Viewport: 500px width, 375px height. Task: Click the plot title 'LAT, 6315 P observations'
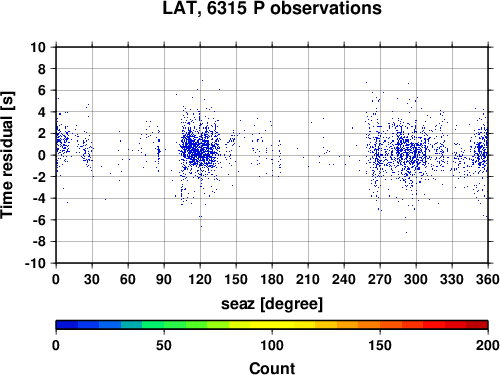click(x=272, y=8)
